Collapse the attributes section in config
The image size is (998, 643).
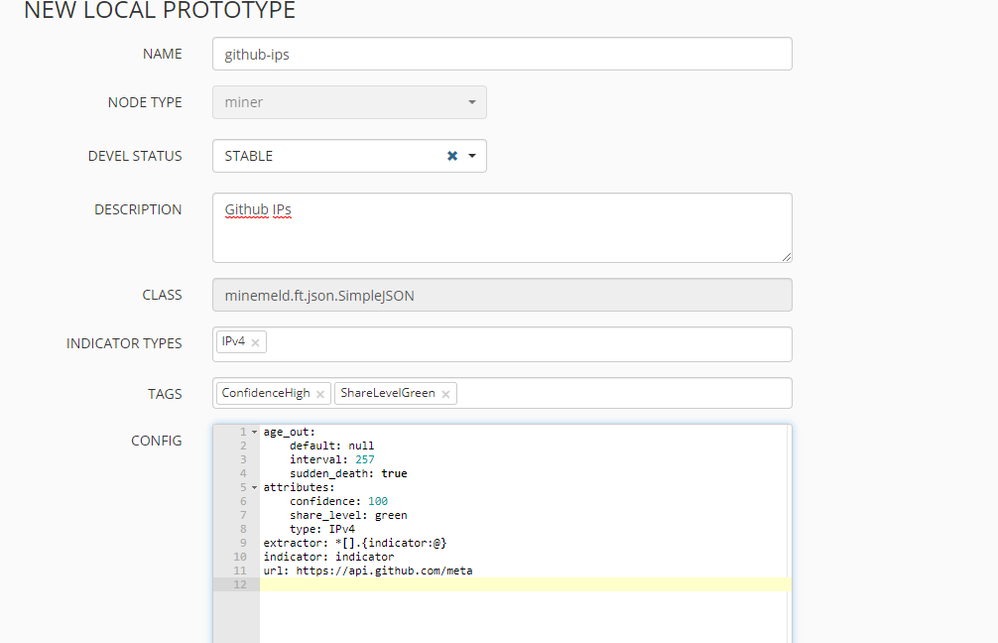click(x=254, y=488)
